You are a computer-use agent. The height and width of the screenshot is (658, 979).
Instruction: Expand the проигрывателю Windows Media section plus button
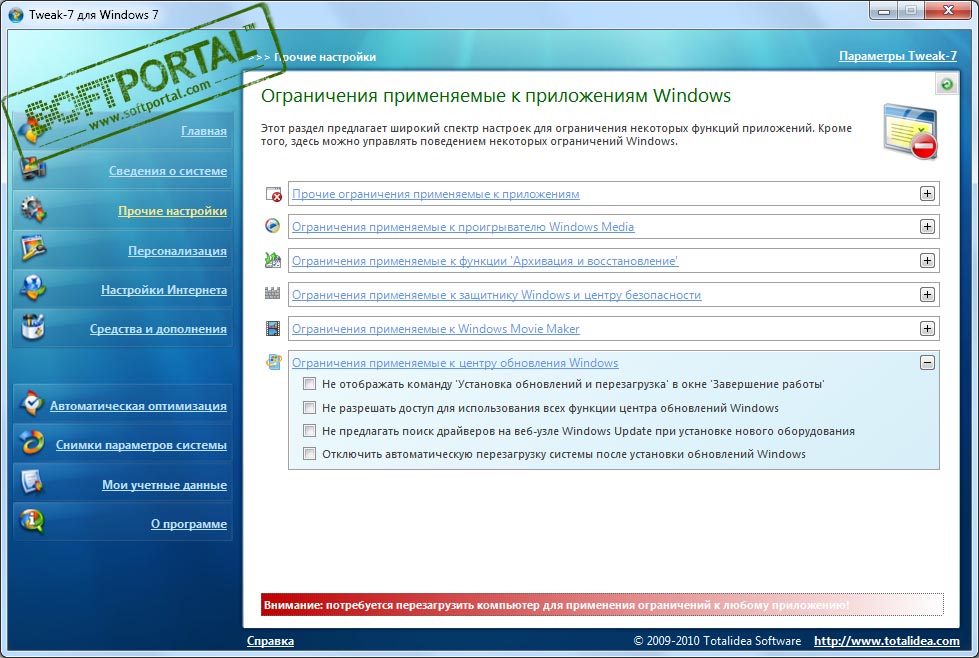click(927, 227)
